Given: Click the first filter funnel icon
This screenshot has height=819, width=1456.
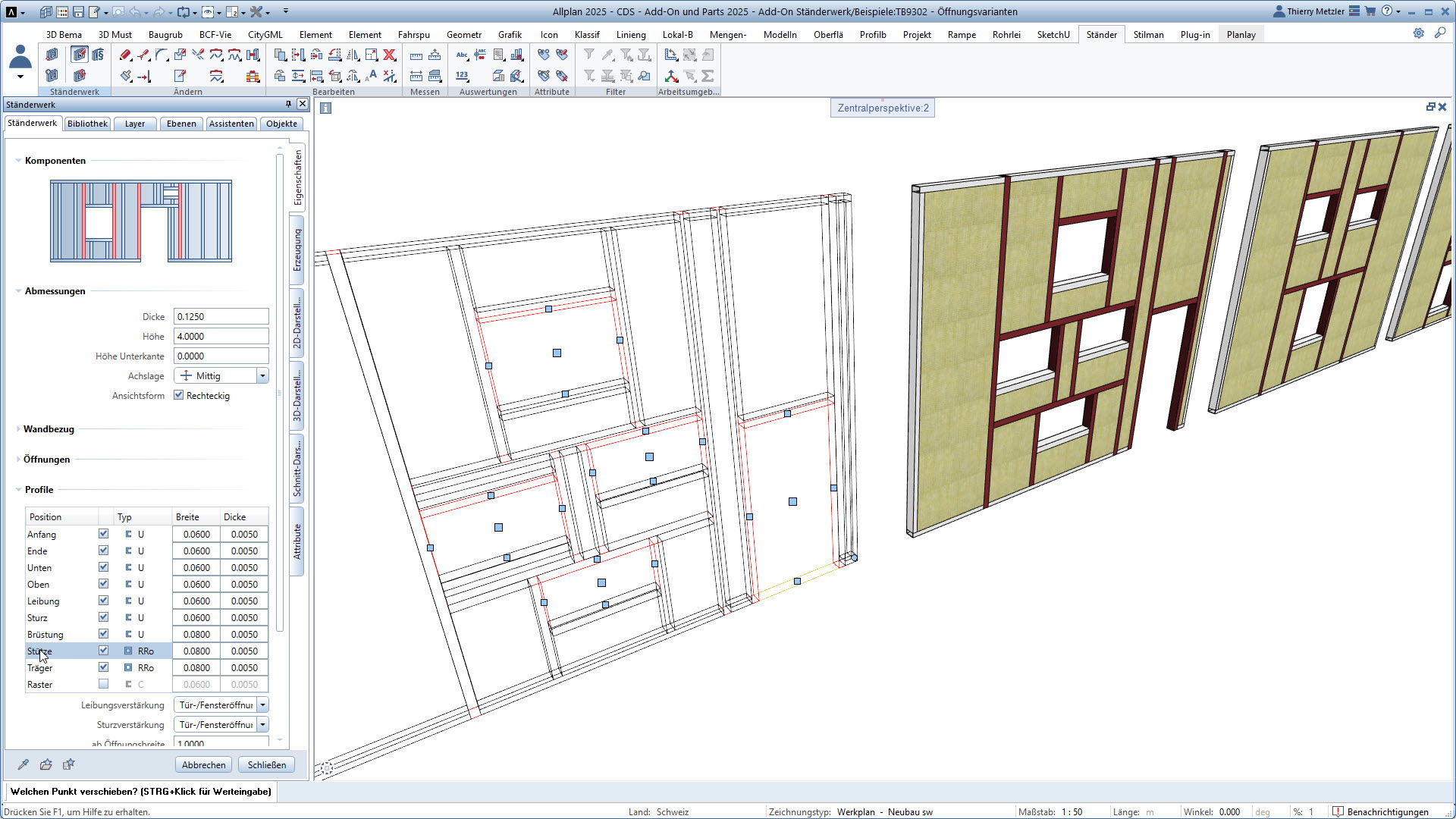Looking at the screenshot, I should click(x=589, y=55).
